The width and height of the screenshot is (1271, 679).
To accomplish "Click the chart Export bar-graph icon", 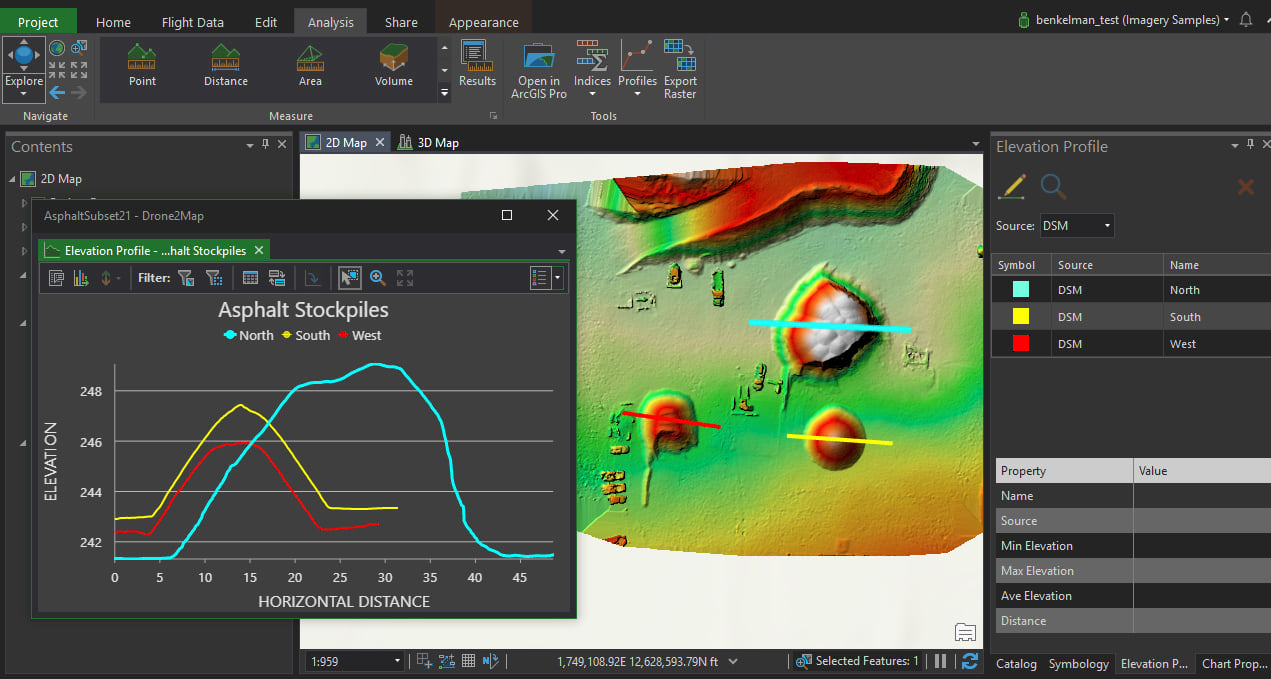I will pyautogui.click(x=81, y=278).
